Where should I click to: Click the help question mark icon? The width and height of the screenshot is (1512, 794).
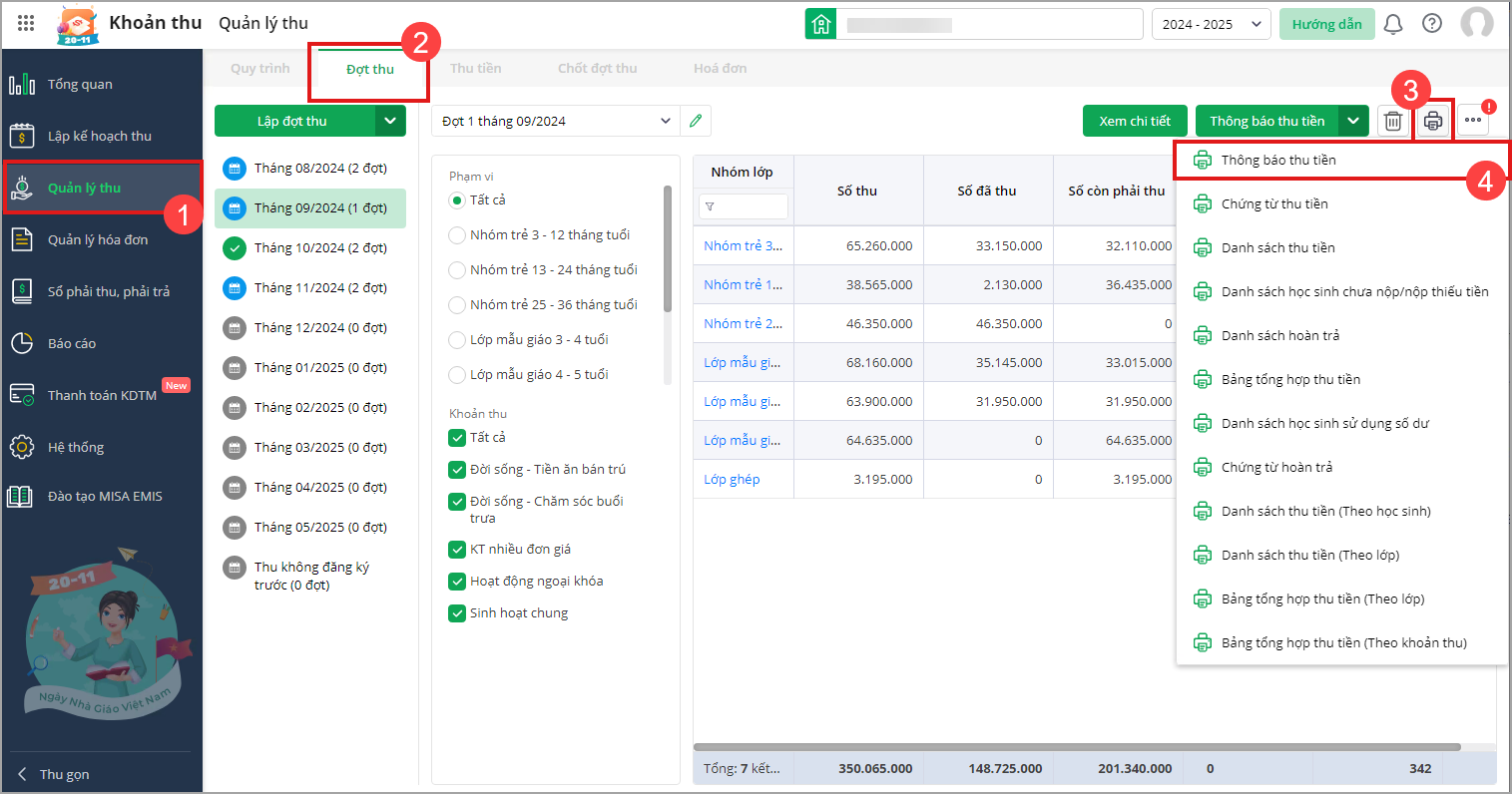[x=1432, y=24]
